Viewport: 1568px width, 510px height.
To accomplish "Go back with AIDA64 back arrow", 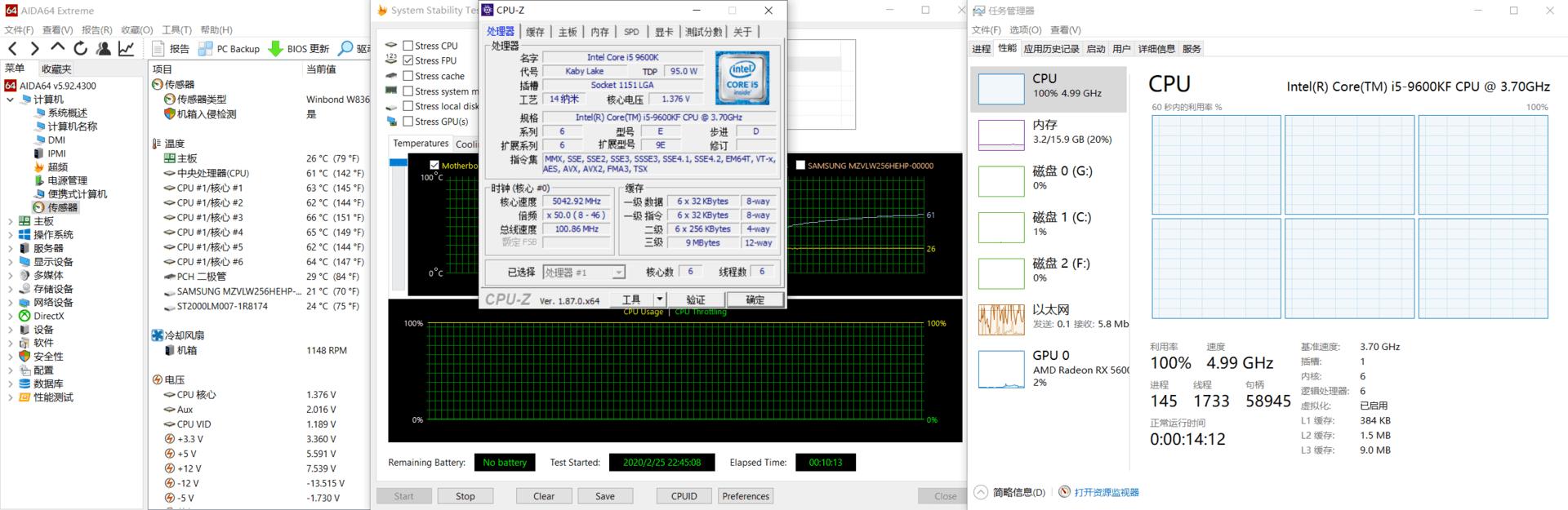I will click(x=12, y=49).
